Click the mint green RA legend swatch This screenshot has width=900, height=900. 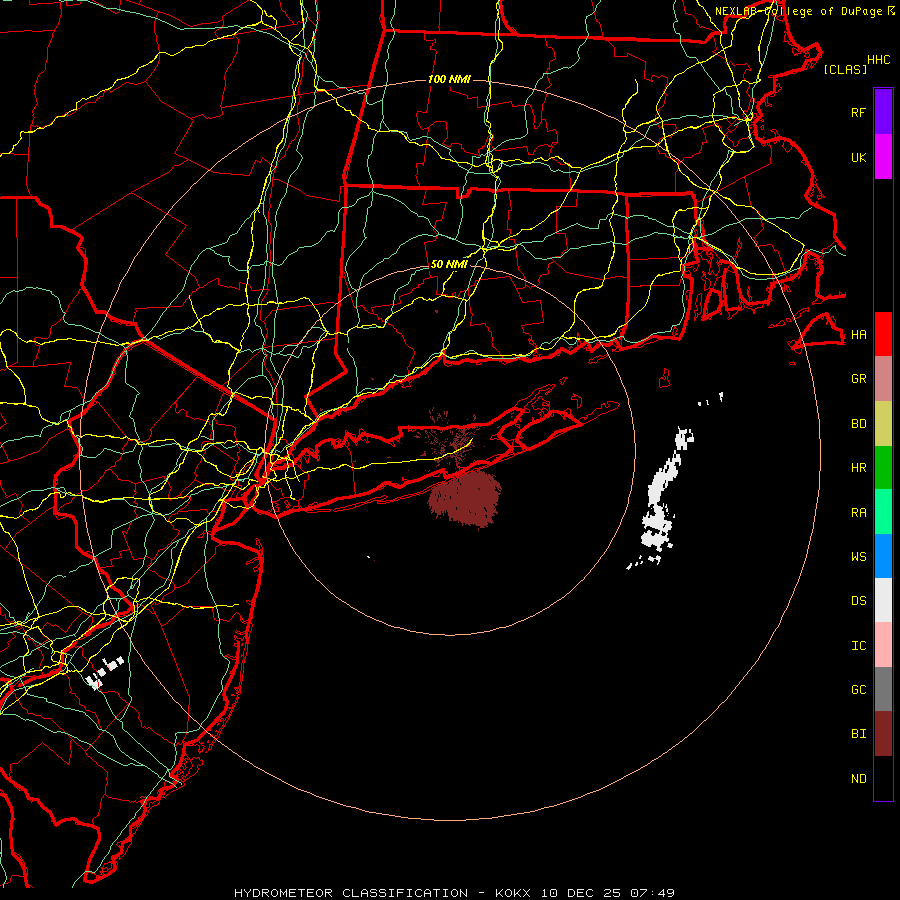click(883, 512)
